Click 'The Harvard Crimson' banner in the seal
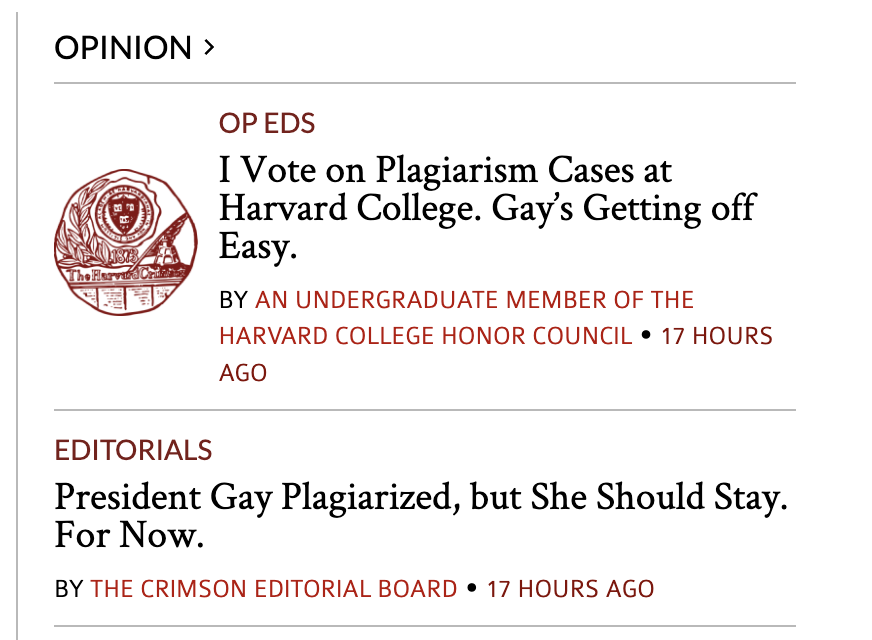This screenshot has width=872, height=640. [x=125, y=273]
